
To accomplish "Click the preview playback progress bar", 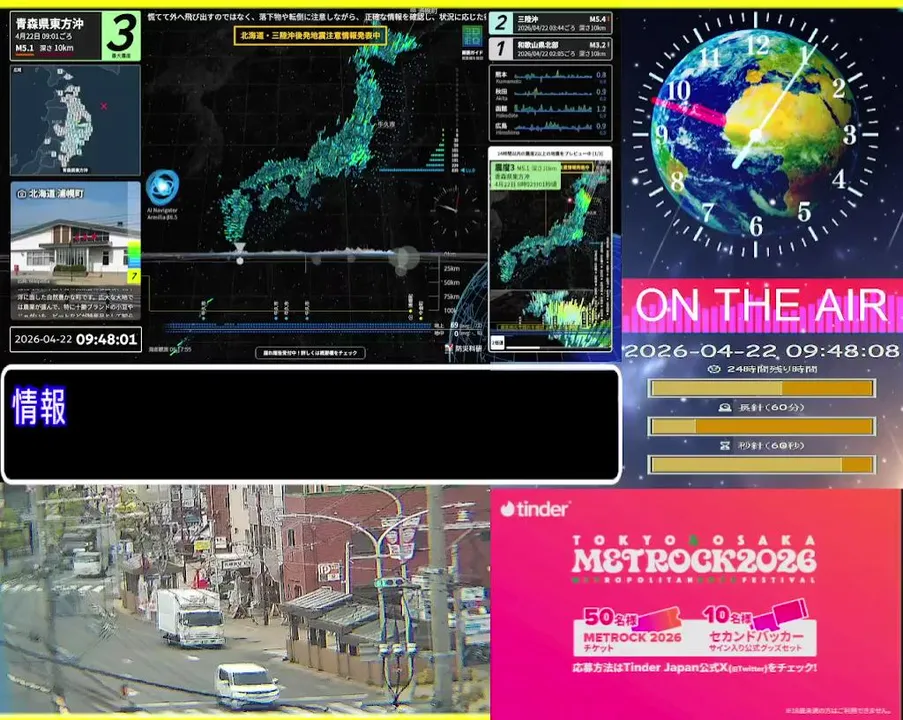I will click(x=556, y=347).
